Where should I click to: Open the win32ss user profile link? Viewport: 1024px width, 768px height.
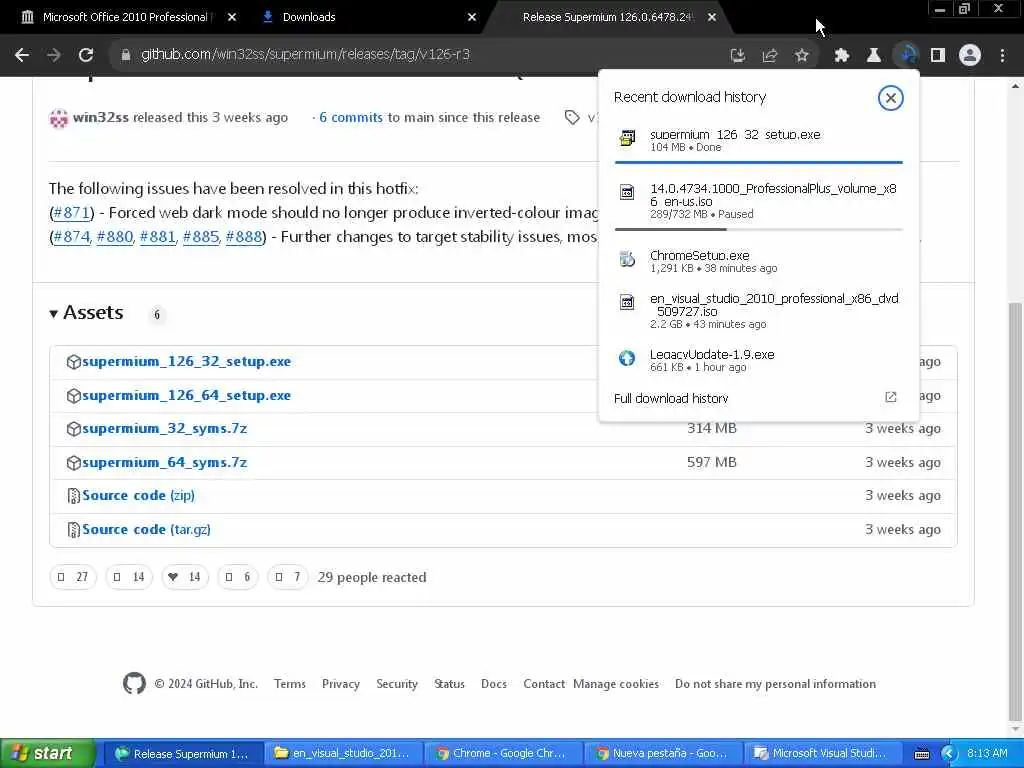tap(101, 118)
